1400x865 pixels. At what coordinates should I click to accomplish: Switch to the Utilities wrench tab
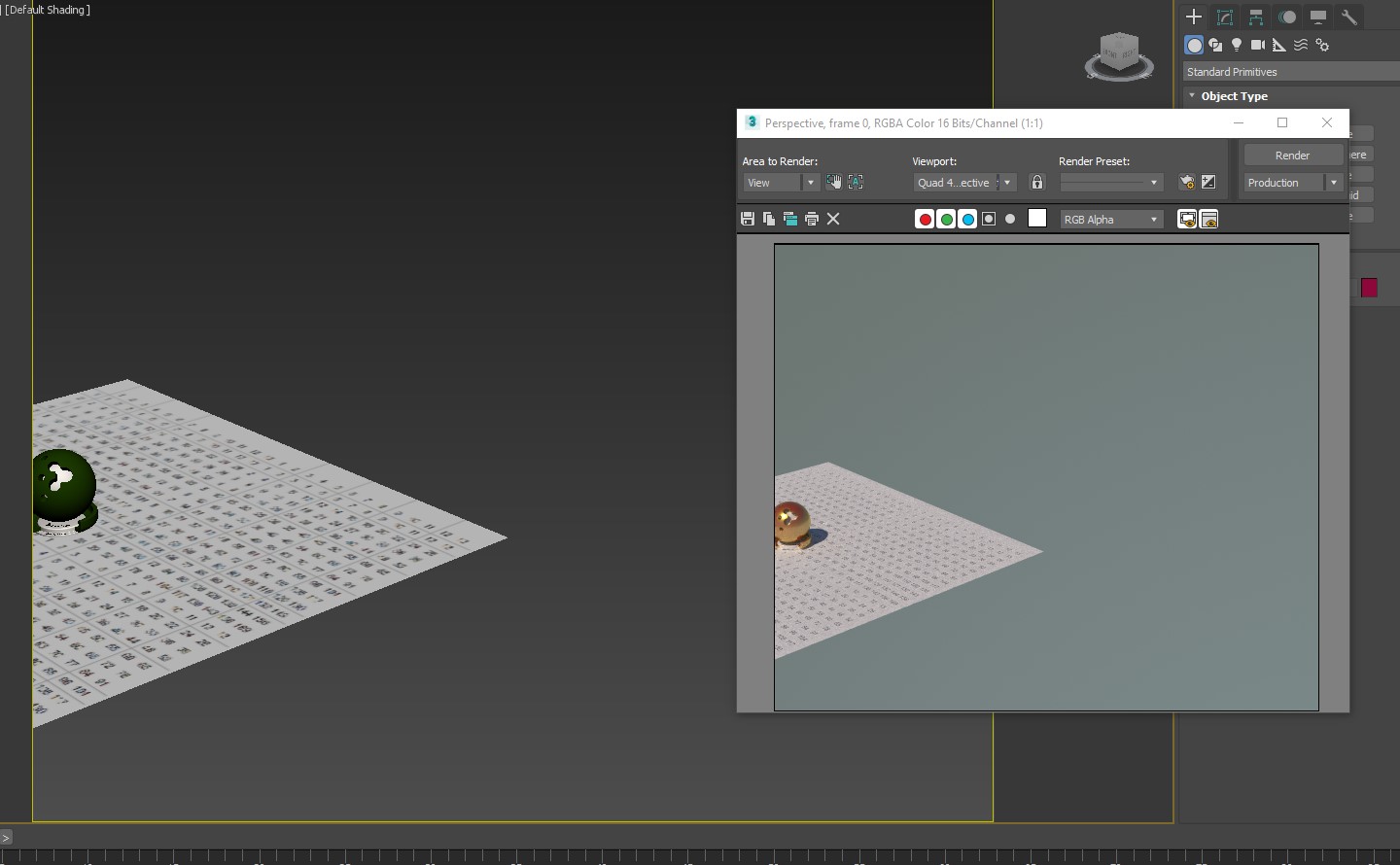[x=1349, y=17]
